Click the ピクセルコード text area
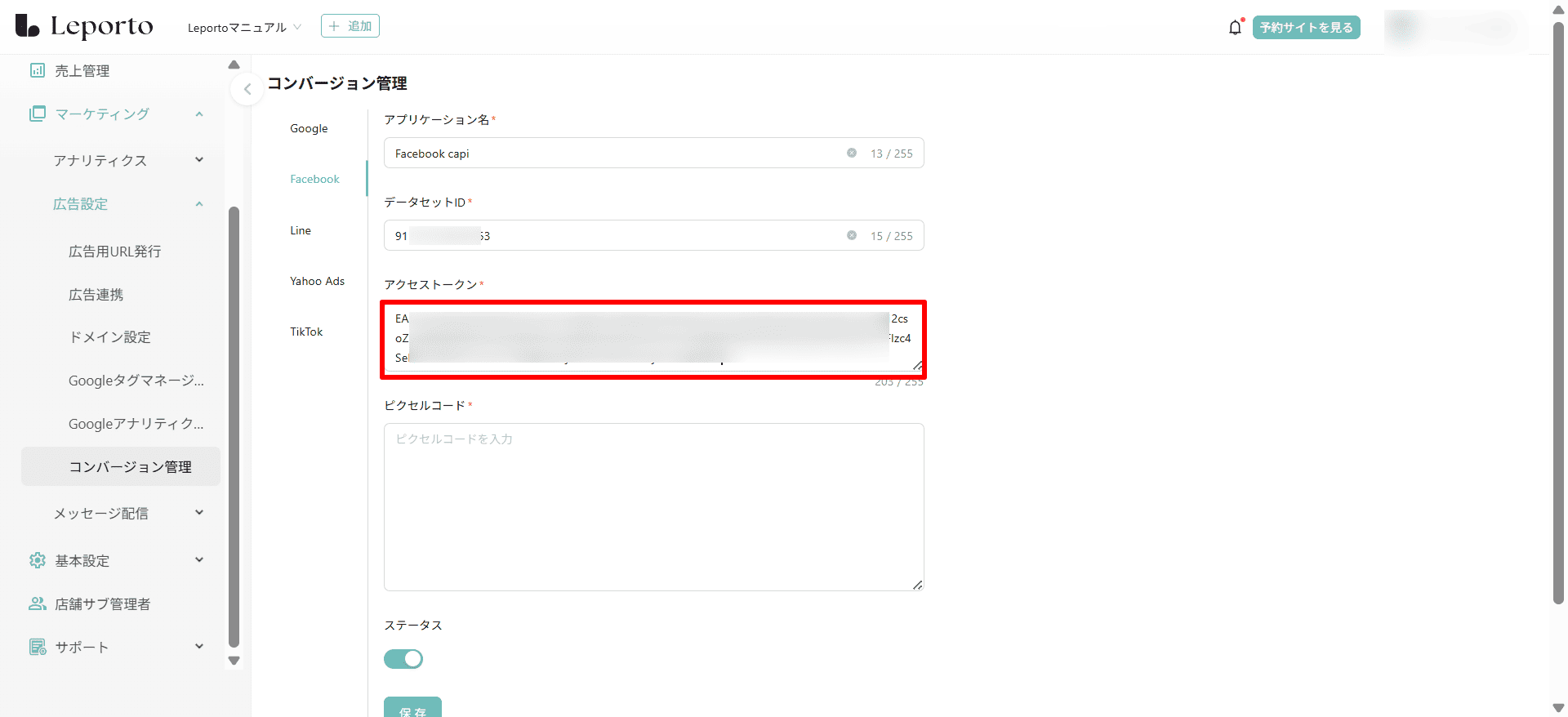1568x717 pixels. pos(653,507)
